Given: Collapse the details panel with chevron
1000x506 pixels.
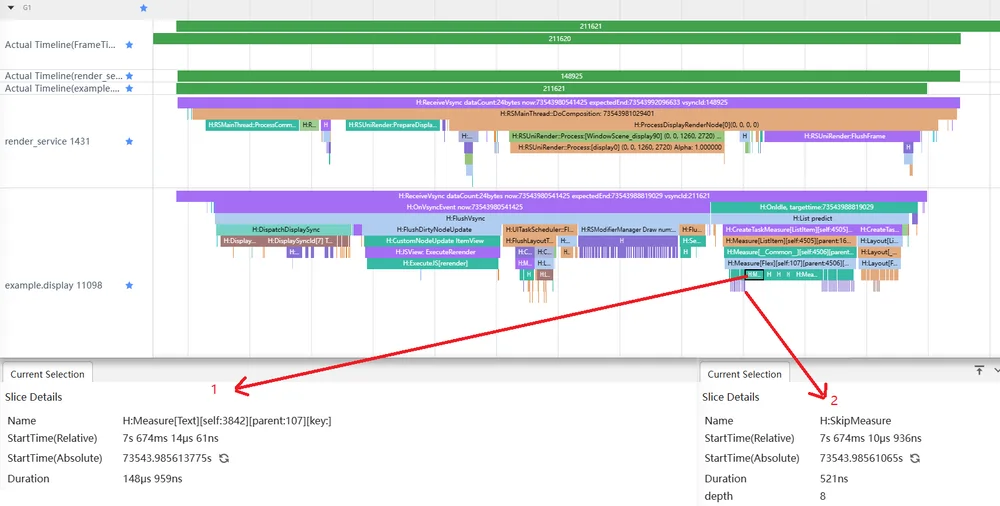Looking at the screenshot, I should [996, 370].
